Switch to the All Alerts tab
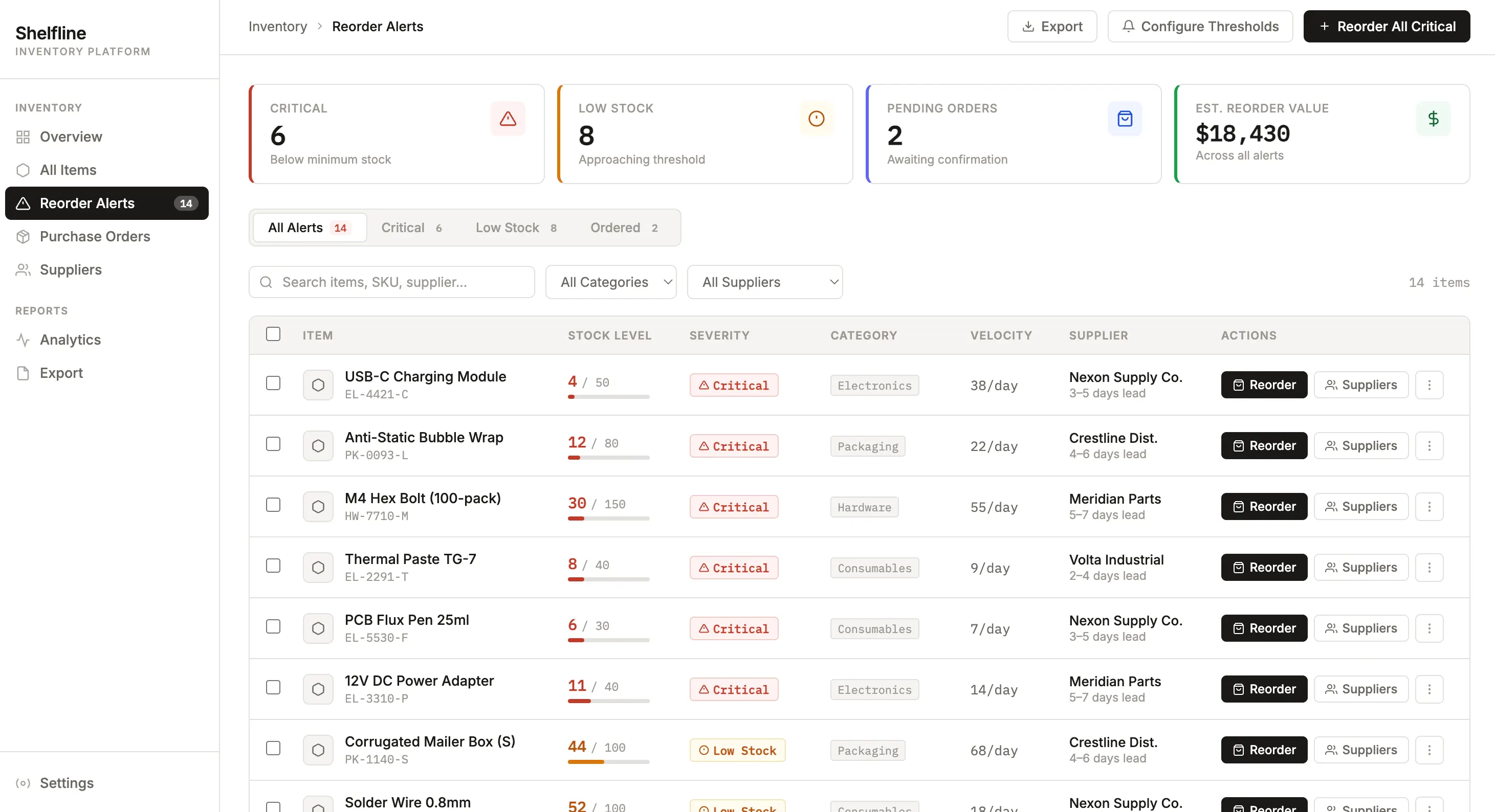The height and width of the screenshot is (812, 1495). (x=310, y=228)
